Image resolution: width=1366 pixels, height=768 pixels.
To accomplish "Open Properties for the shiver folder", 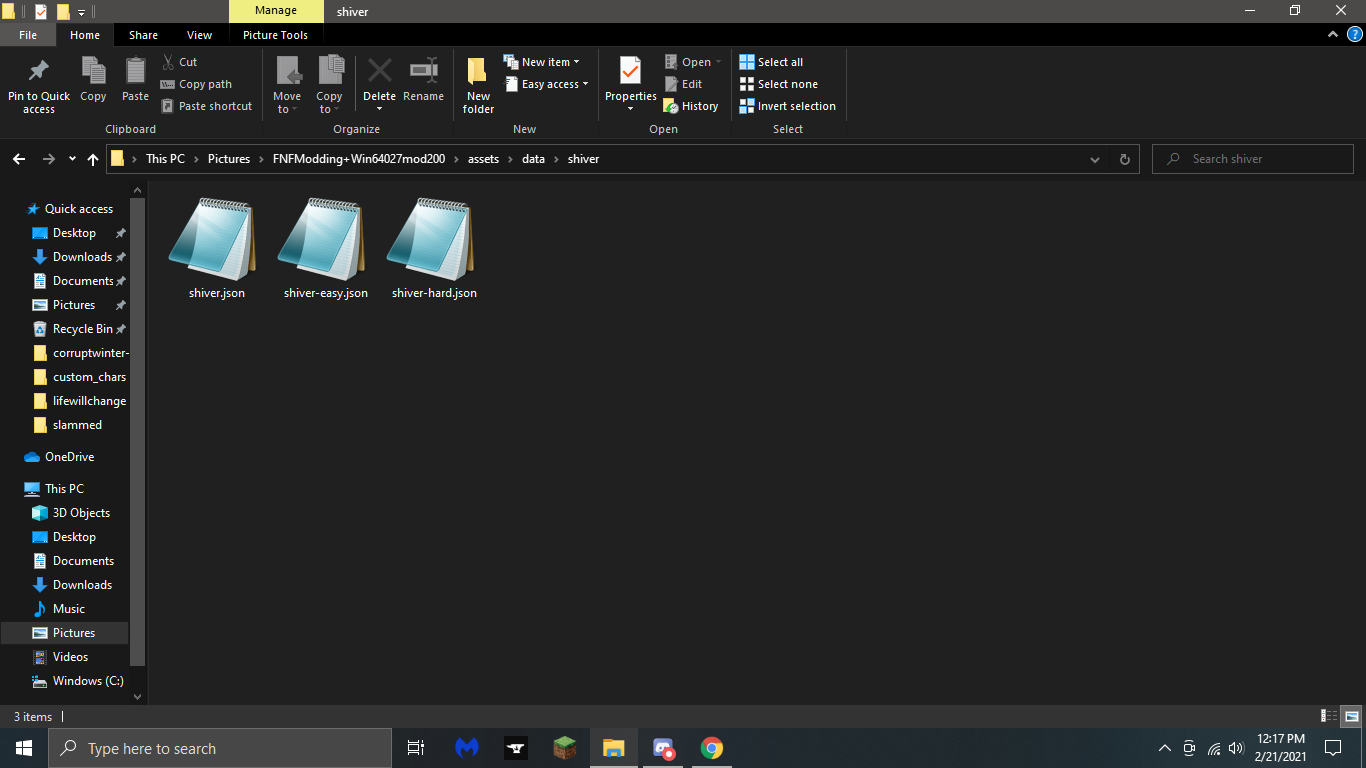I will click(x=629, y=84).
